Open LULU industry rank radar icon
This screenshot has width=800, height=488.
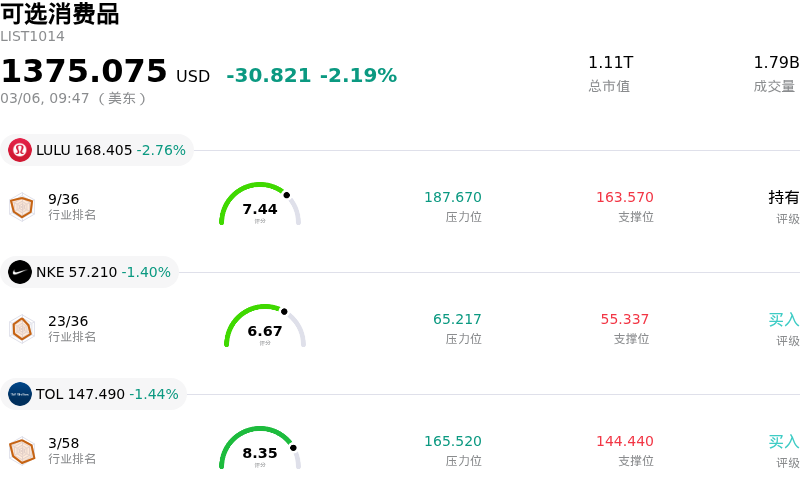click(x=21, y=207)
